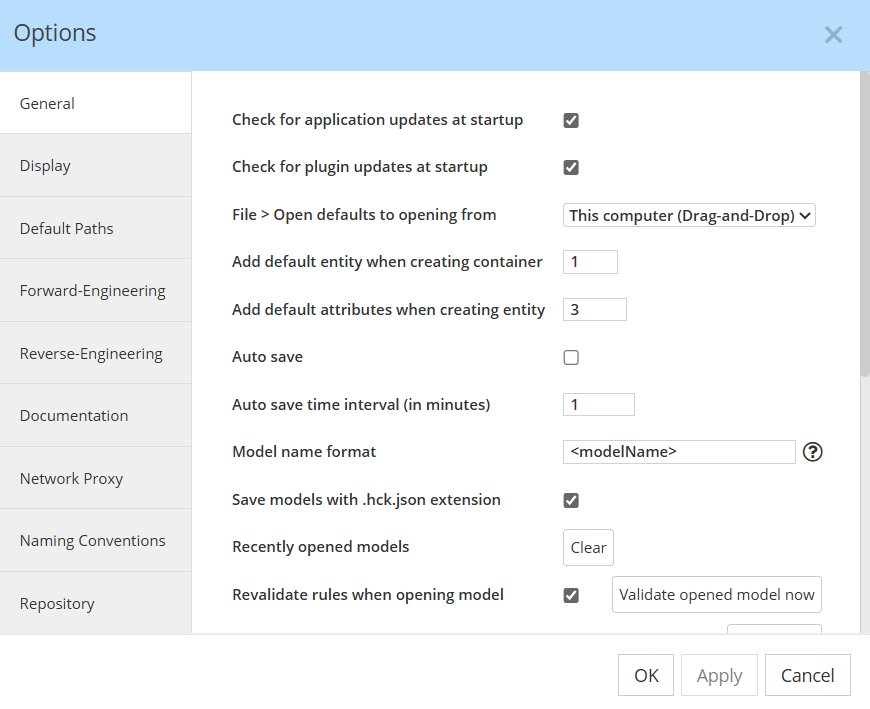This screenshot has width=870, height=709.
Task: Open the Model name format help icon
Action: [812, 452]
